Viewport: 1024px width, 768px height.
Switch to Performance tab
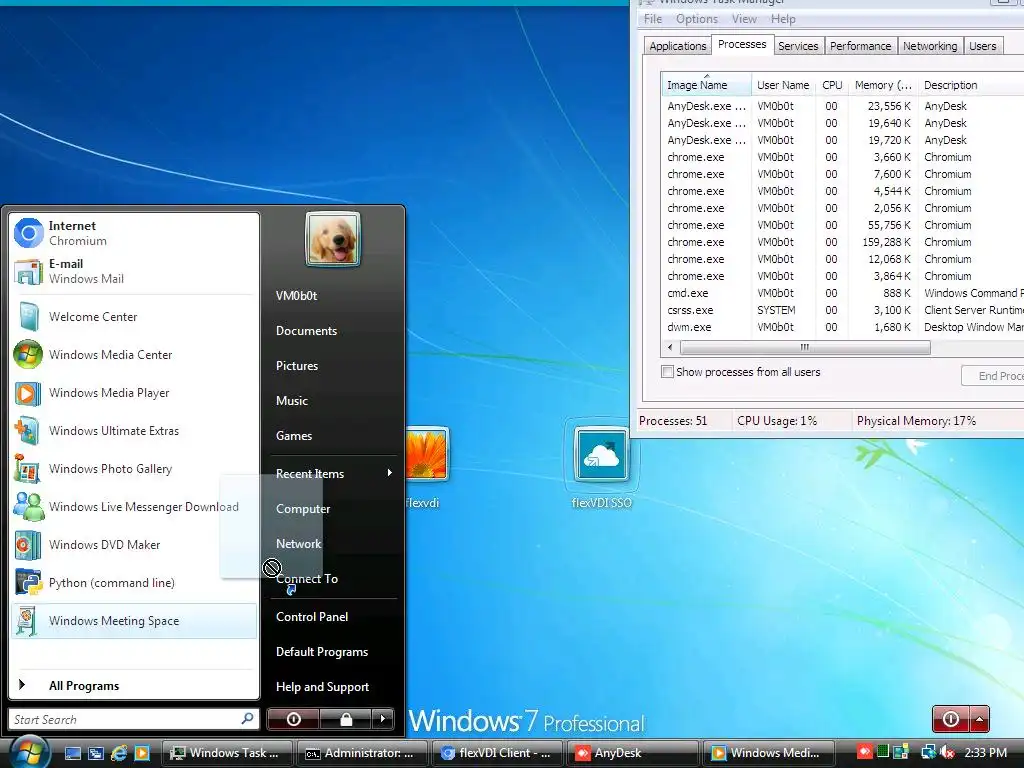coord(860,46)
